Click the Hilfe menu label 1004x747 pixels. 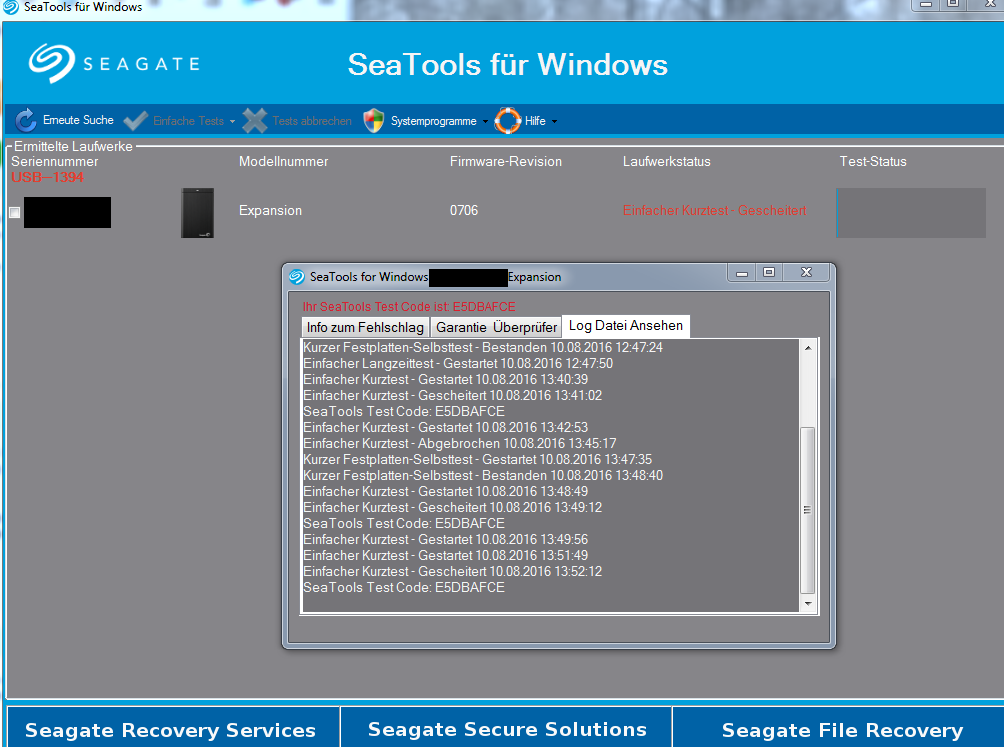(x=535, y=121)
